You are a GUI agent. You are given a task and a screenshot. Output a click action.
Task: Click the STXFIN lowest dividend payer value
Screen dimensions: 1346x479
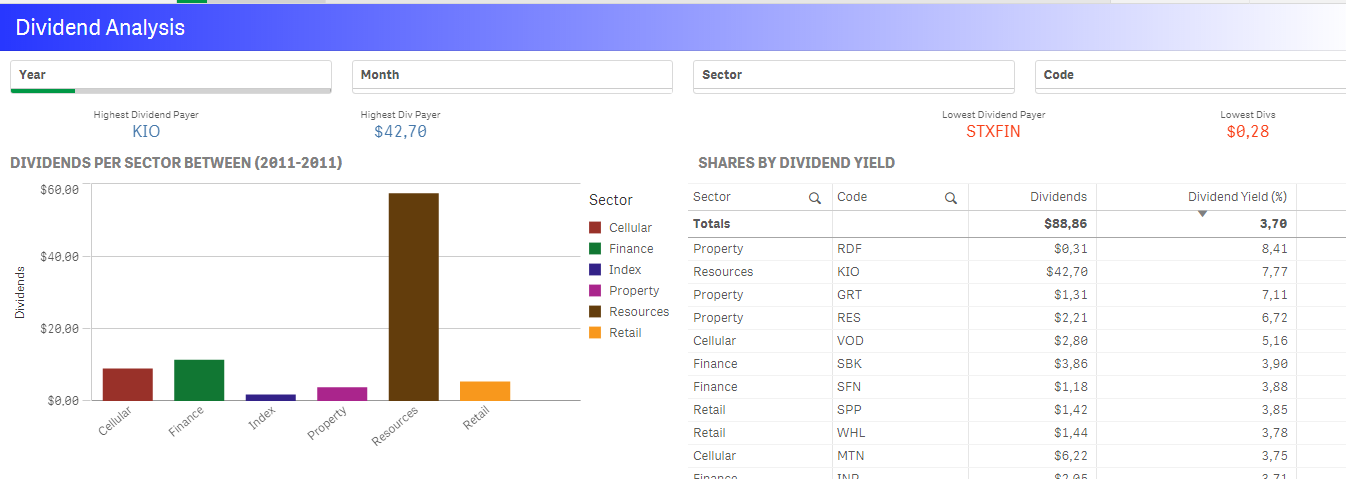coord(993,131)
